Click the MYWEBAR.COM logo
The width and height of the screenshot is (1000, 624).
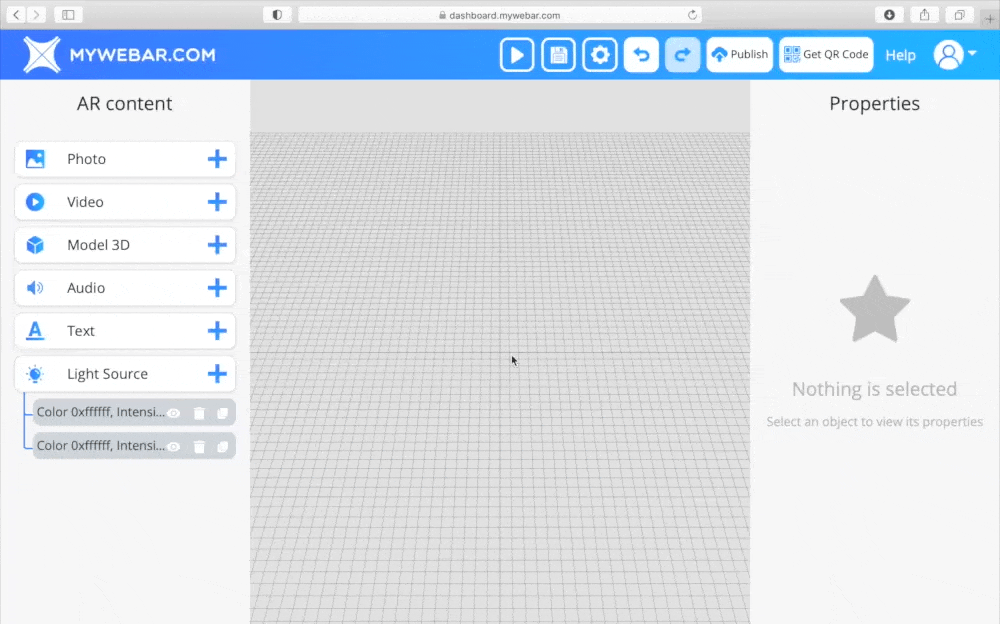point(120,55)
